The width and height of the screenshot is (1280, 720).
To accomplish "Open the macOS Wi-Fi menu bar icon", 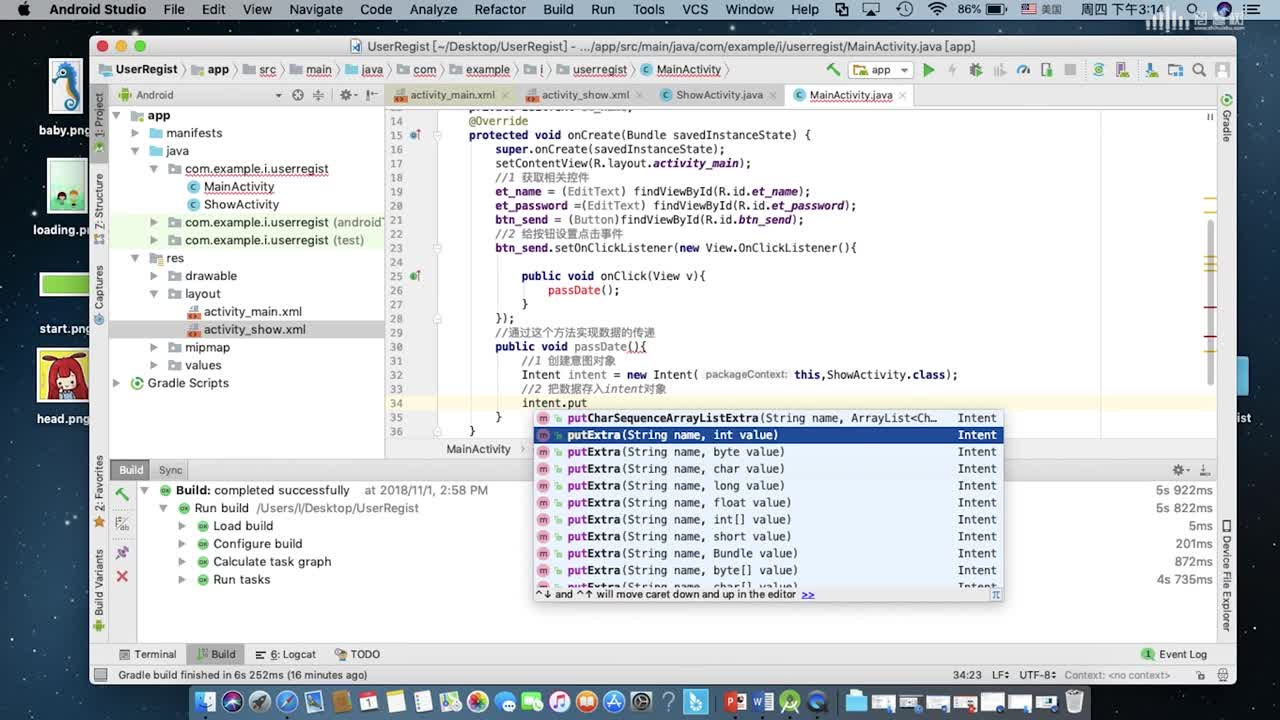I will [937, 9].
